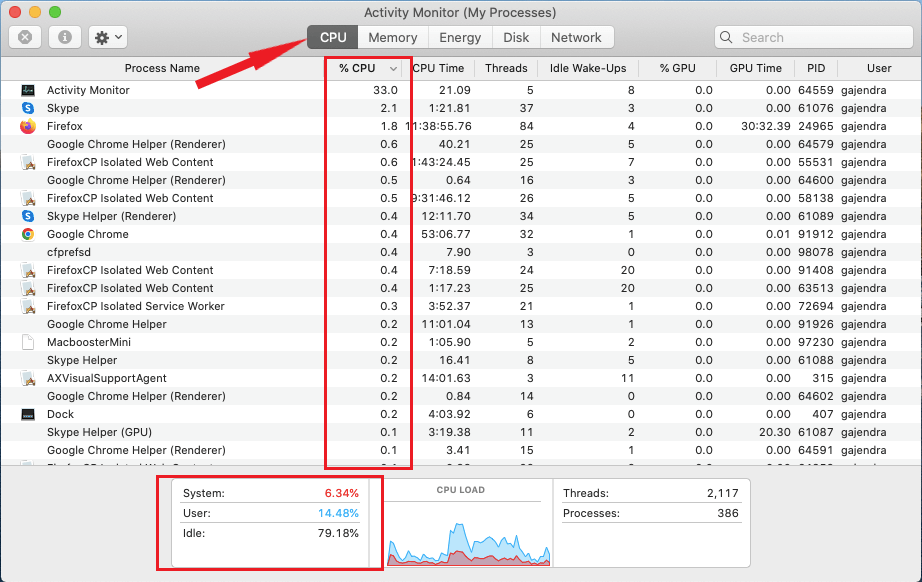922x582 pixels.
Task: Click the Skype Helper (Renderer) icon
Action: tap(28, 216)
